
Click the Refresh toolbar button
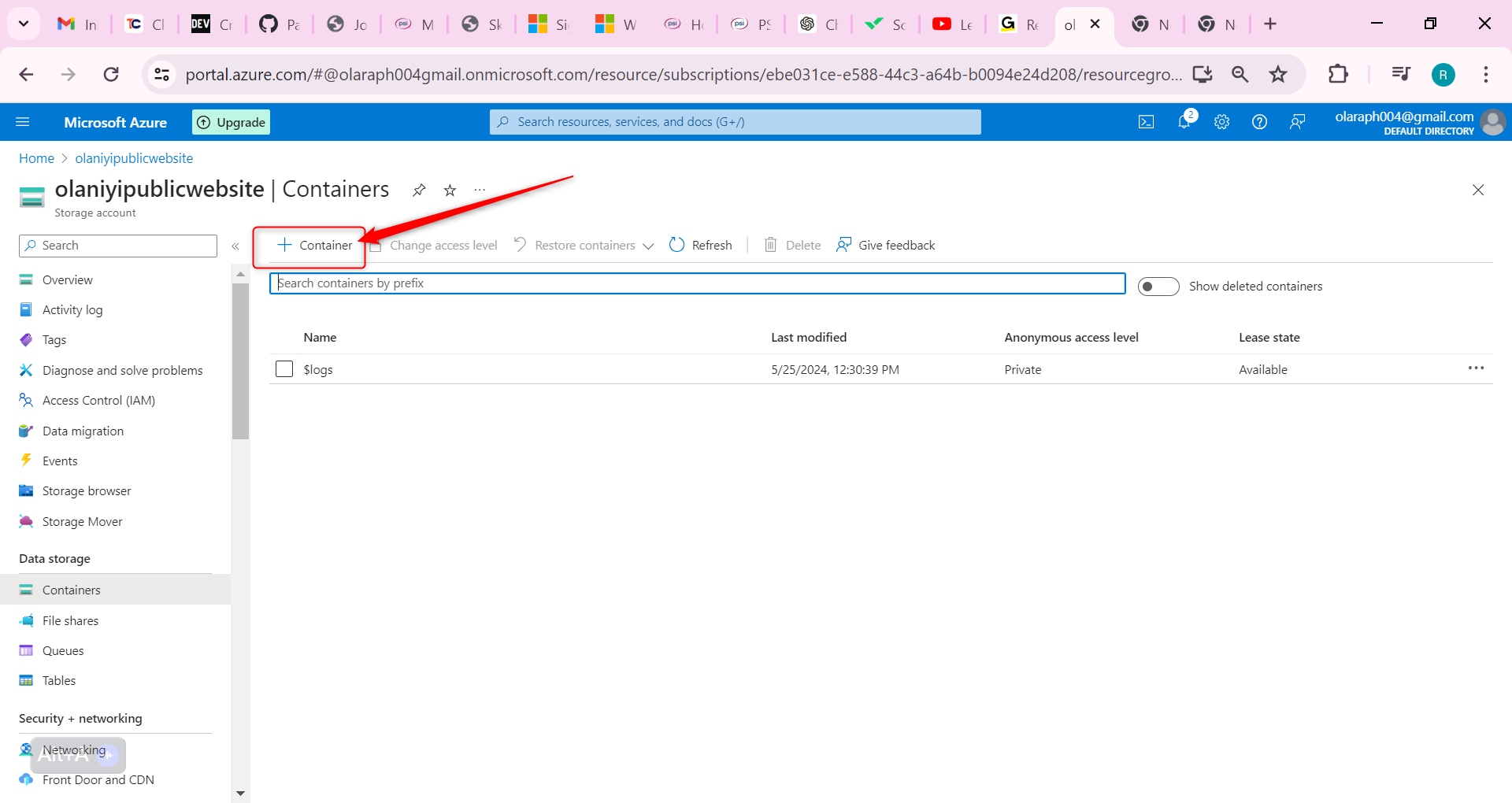[701, 246]
